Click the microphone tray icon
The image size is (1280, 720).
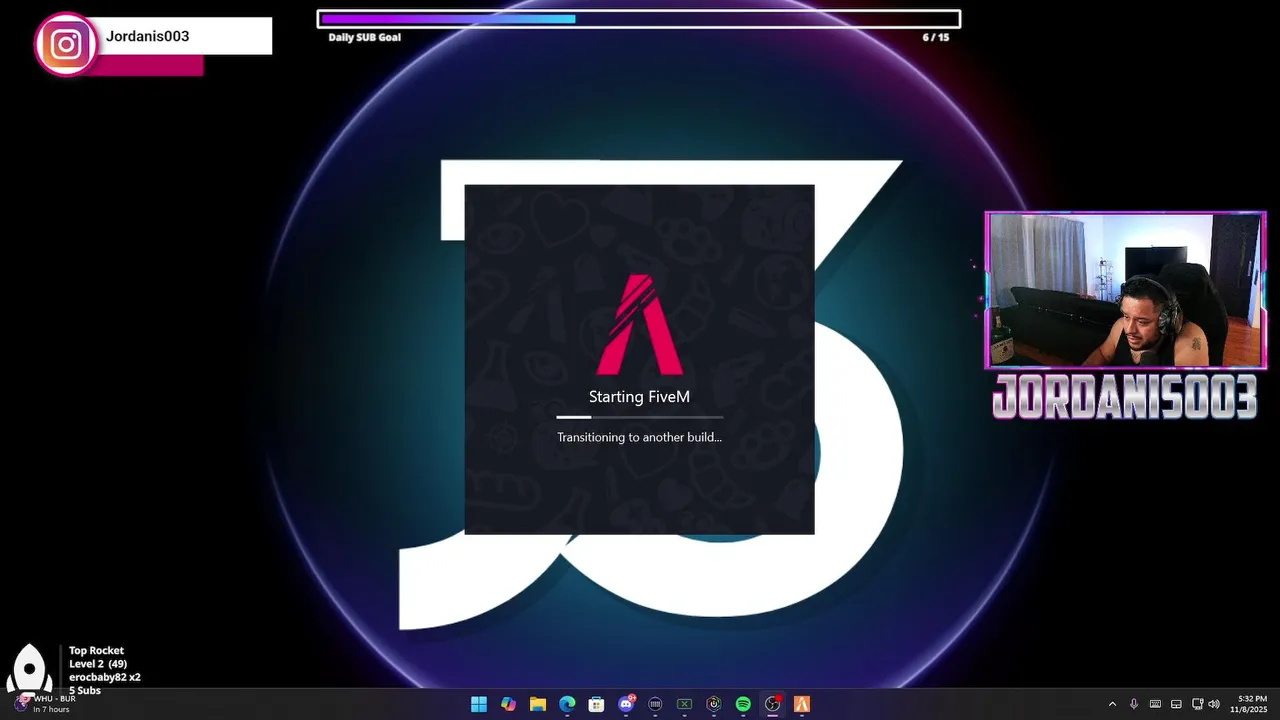(1133, 704)
